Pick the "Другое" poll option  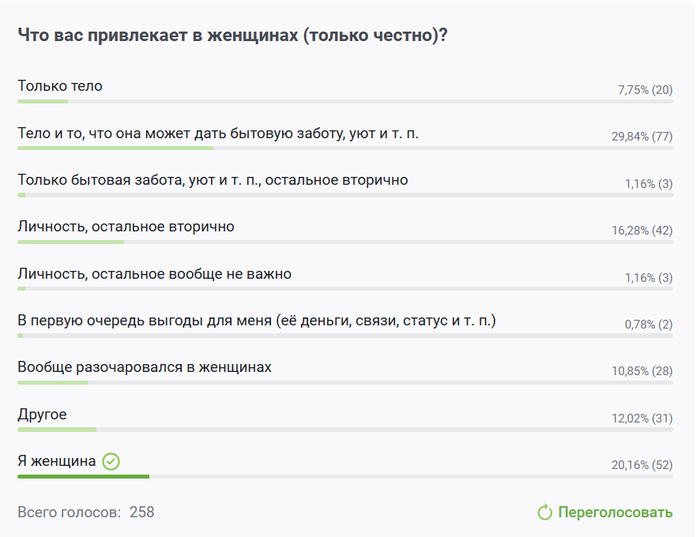pos(42,414)
